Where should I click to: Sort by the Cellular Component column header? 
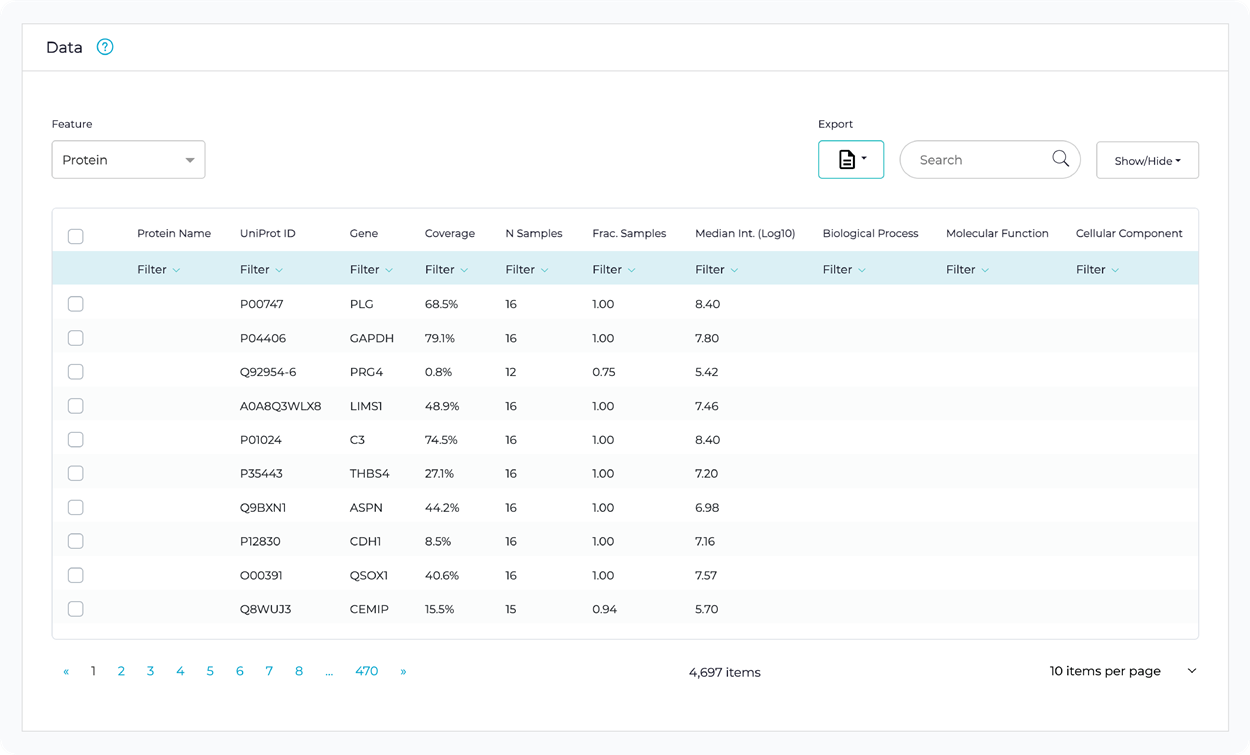[x=1129, y=233]
